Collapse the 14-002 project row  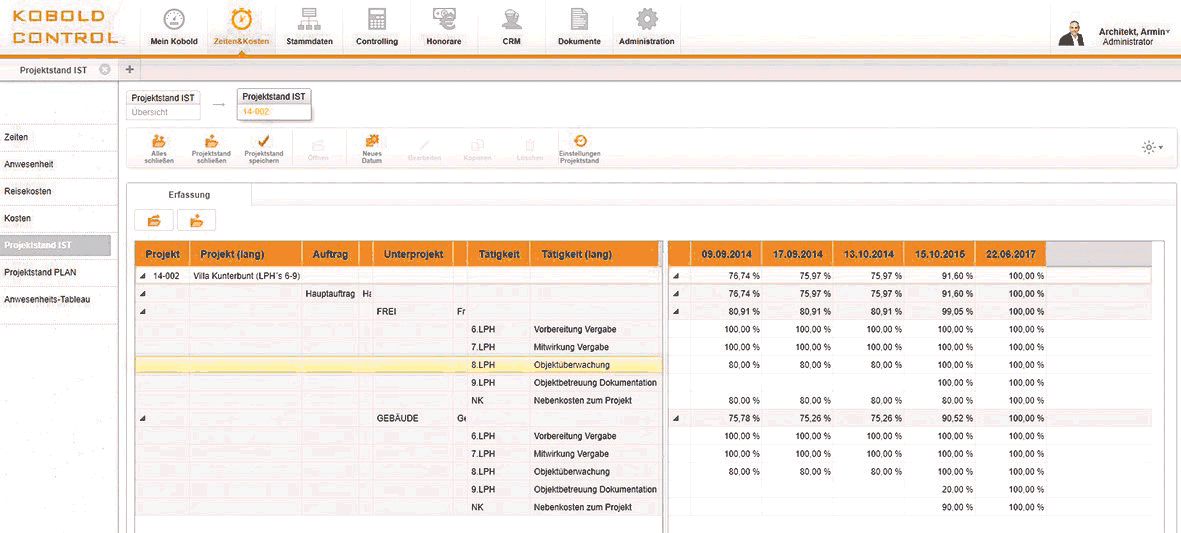click(x=142, y=276)
